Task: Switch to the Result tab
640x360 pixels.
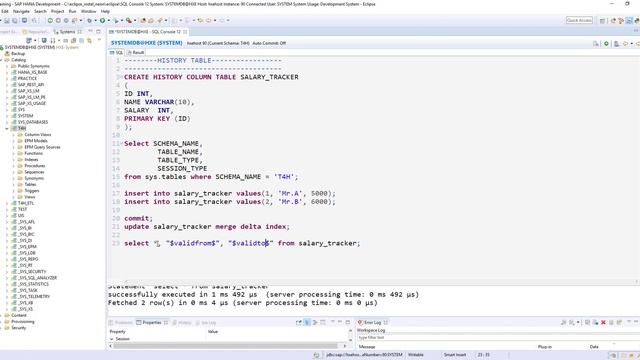Action: pyautogui.click(x=136, y=53)
